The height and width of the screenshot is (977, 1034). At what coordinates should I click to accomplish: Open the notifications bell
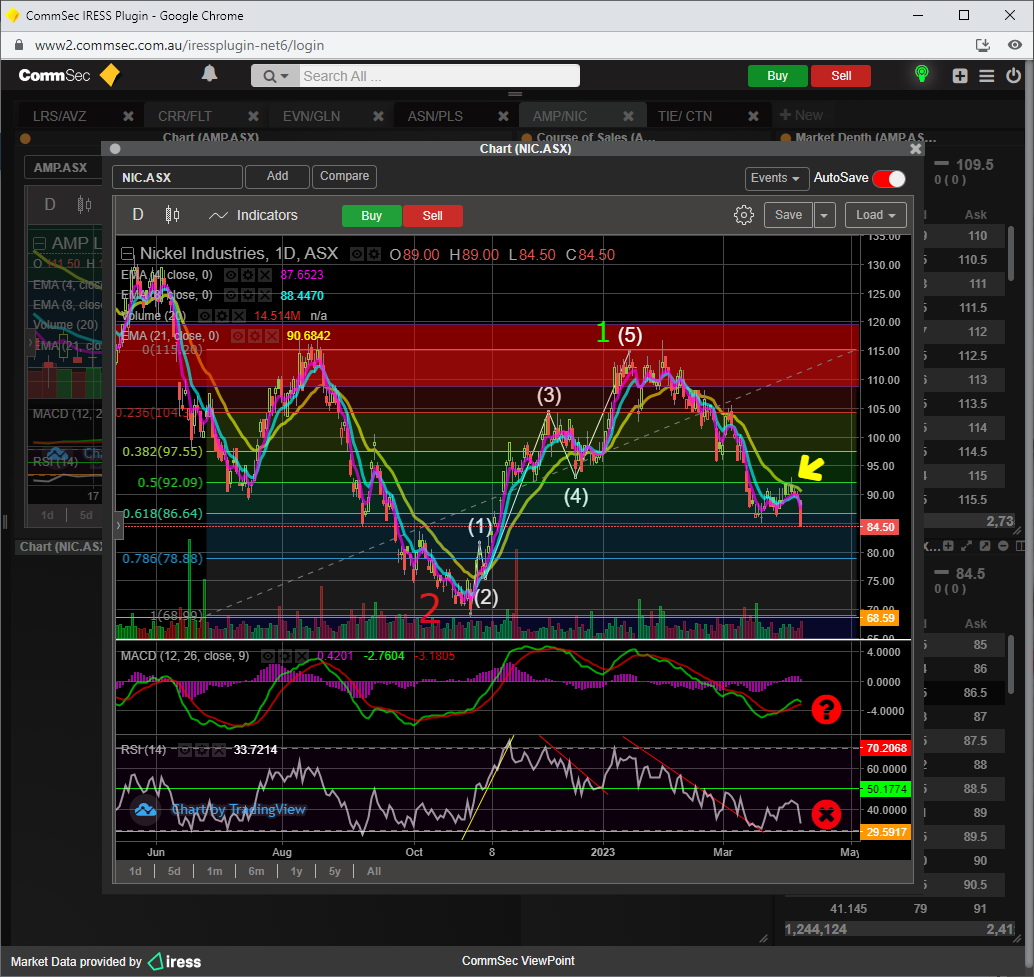(x=209, y=74)
